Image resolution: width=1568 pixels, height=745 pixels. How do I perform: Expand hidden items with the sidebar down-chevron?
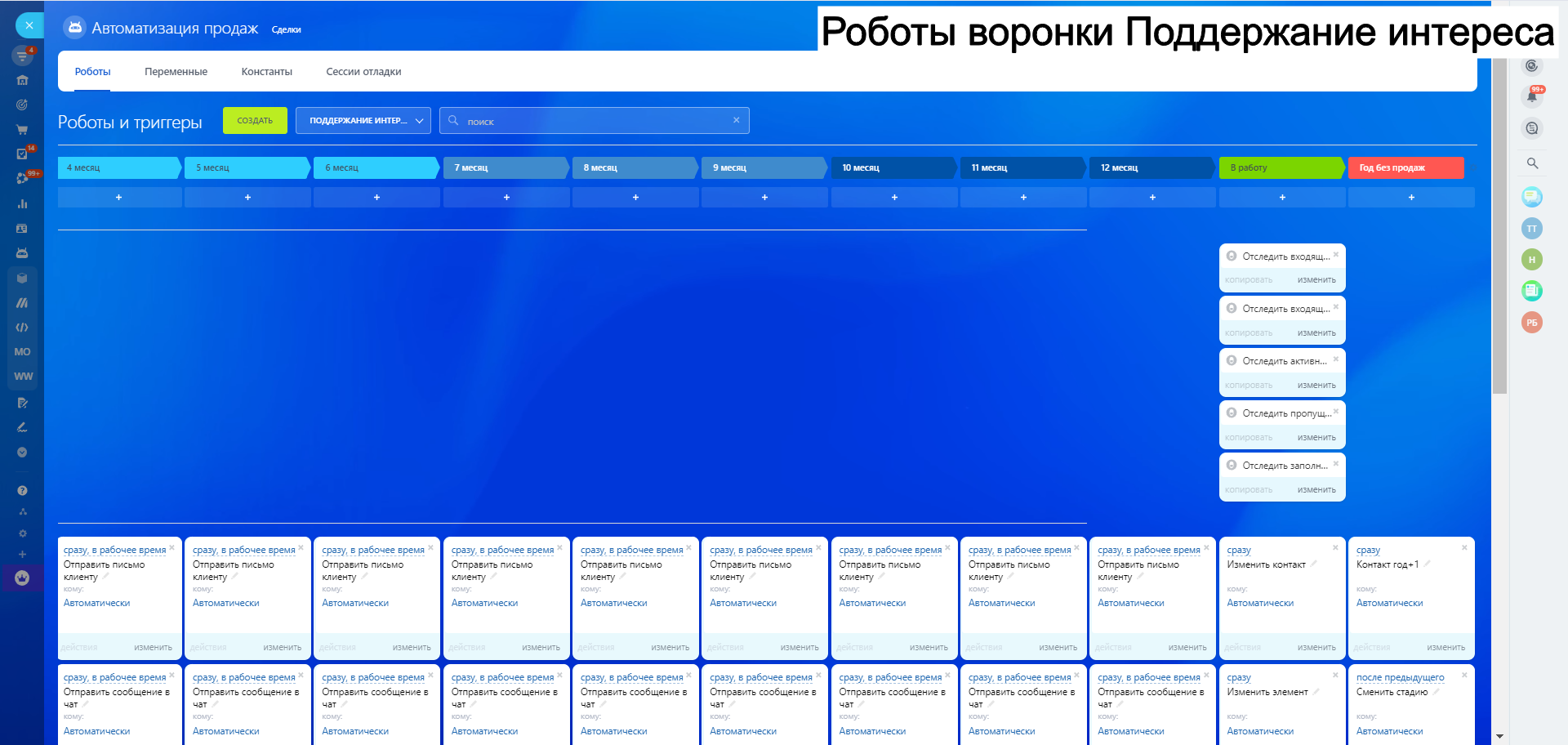pos(22,452)
